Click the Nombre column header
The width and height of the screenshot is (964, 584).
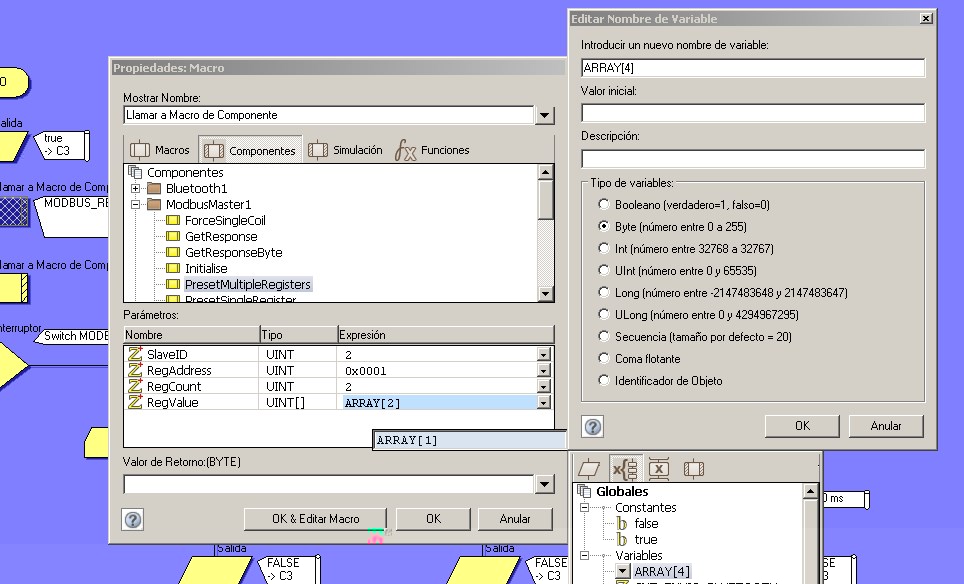[191, 335]
